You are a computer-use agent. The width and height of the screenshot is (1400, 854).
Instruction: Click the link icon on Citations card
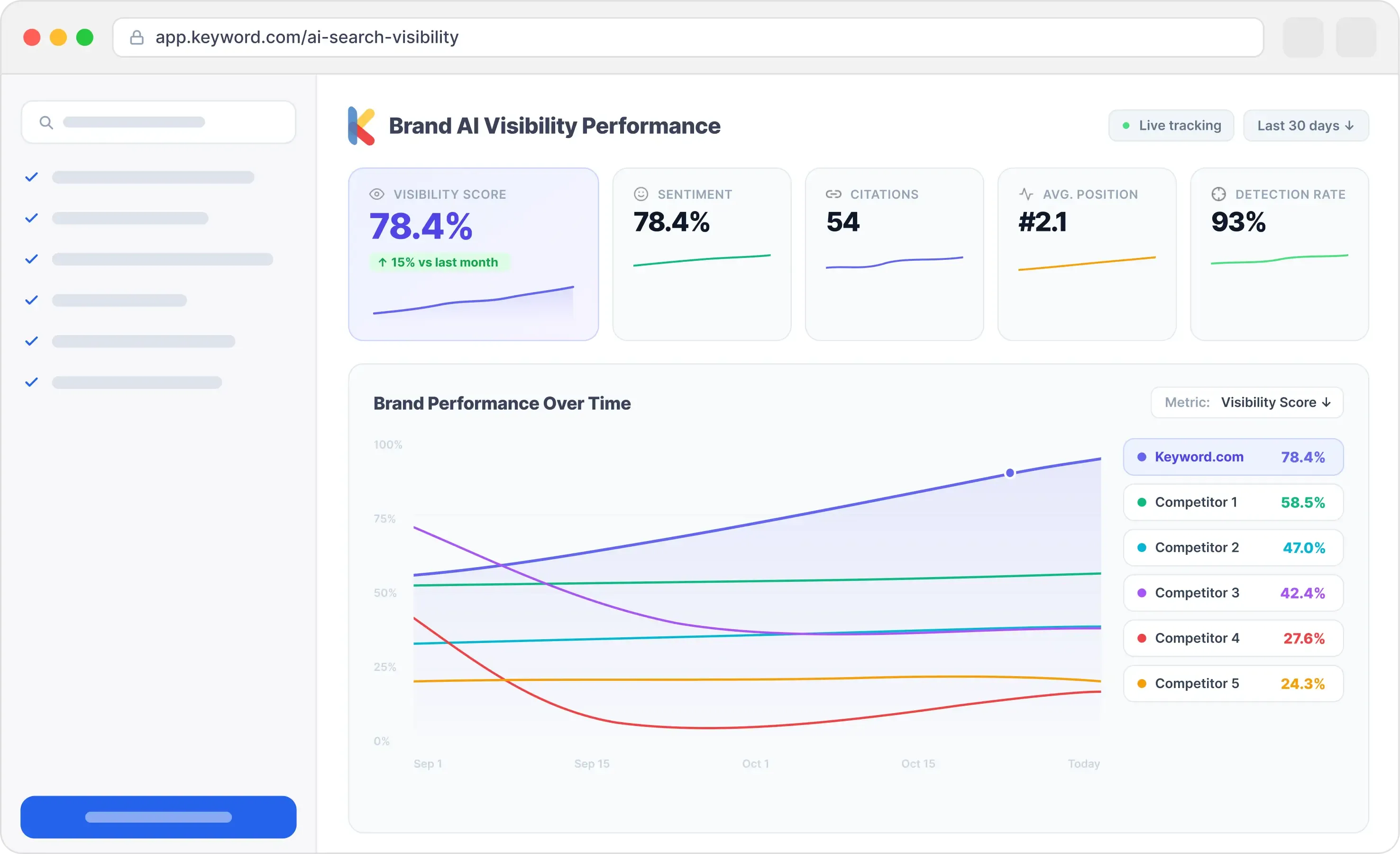click(x=833, y=194)
